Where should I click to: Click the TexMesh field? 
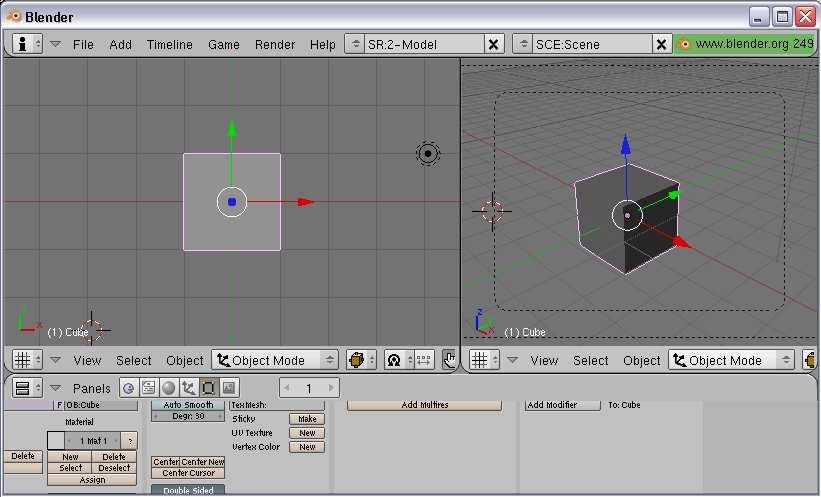278,405
